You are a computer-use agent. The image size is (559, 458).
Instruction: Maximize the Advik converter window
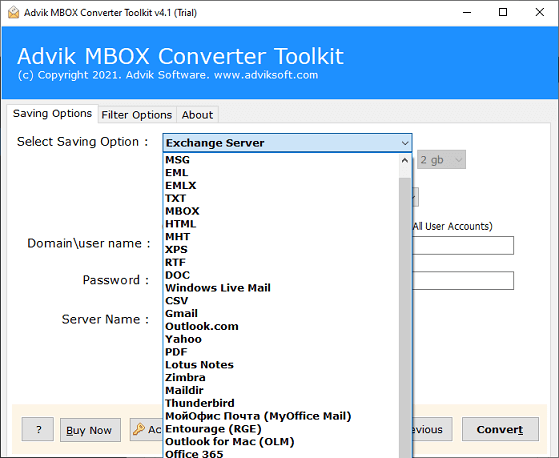pos(503,12)
